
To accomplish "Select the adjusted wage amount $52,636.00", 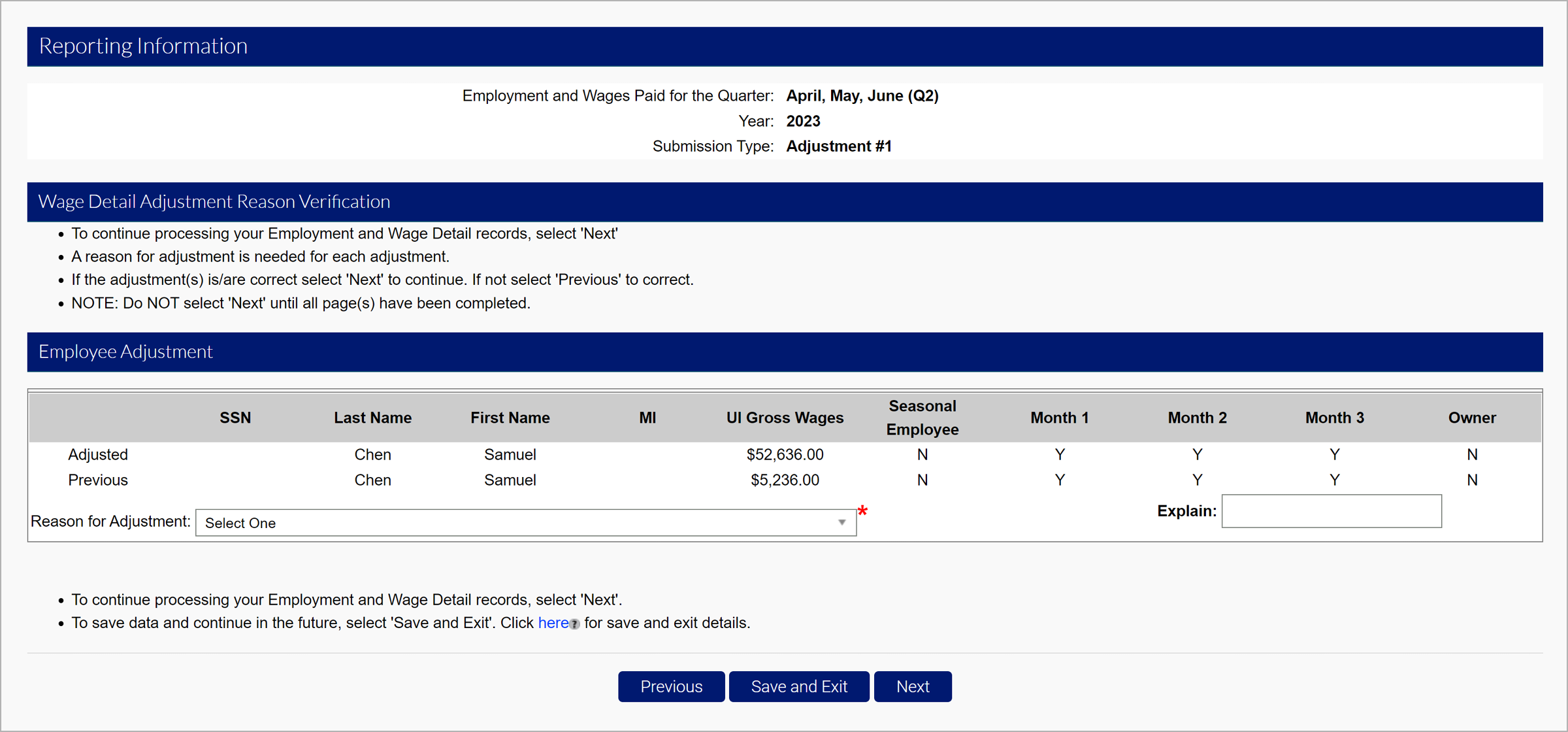I will coord(785,454).
